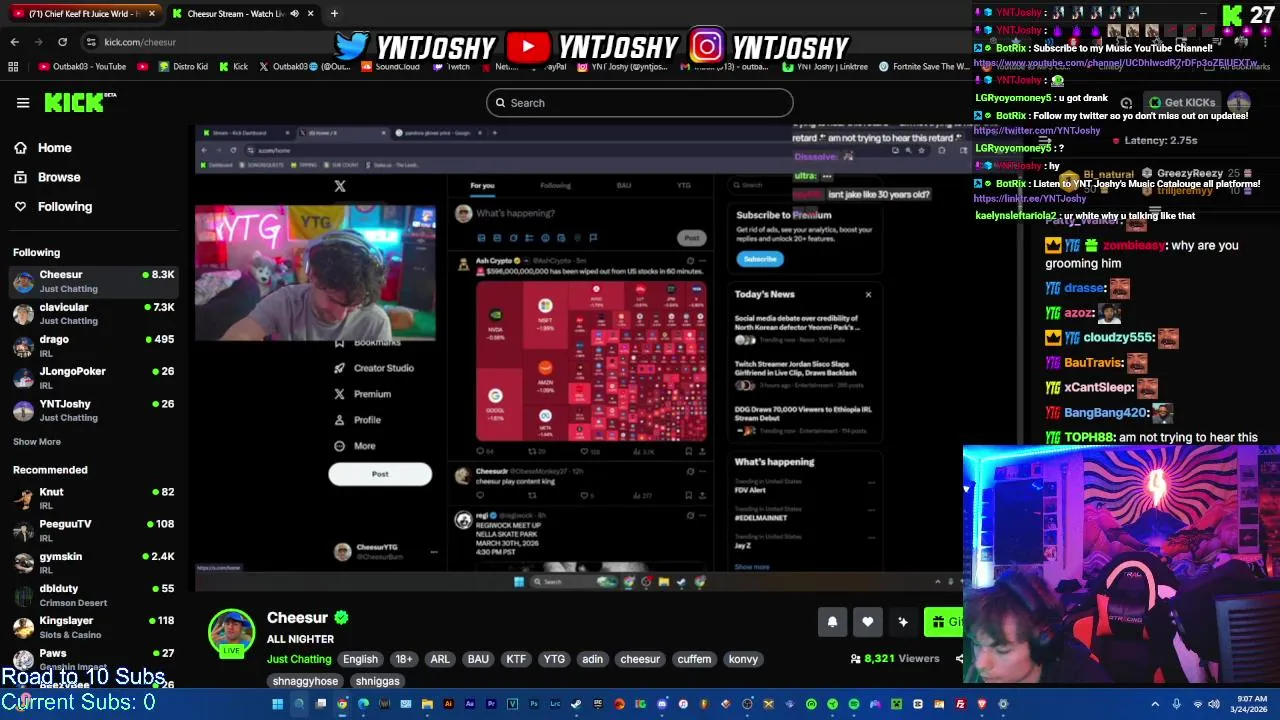Open the SoundCloud bookmark
The width and height of the screenshot is (1280, 720).
(390, 67)
